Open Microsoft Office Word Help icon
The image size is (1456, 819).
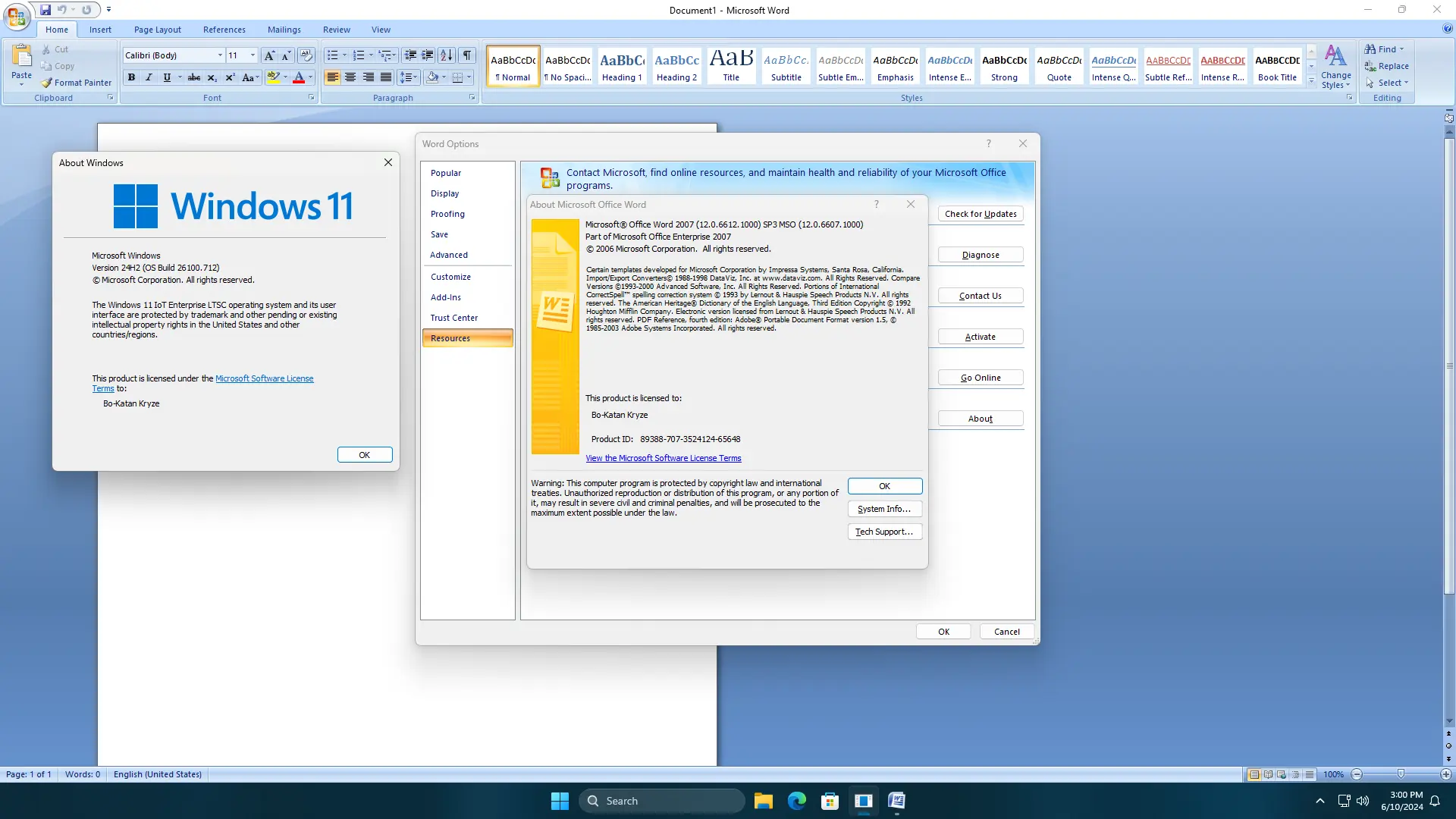tap(1448, 29)
